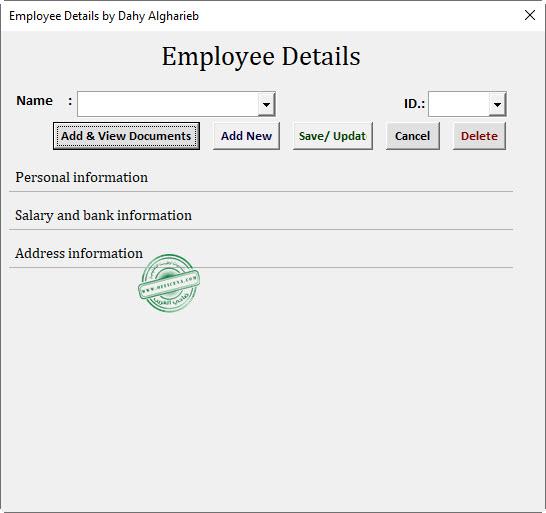The height and width of the screenshot is (513, 546).
Task: Click the bold Name label
Action: tap(34, 101)
